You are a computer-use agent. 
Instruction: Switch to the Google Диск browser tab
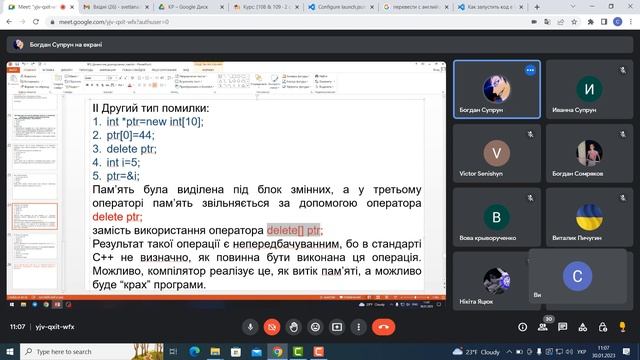coord(191,7)
